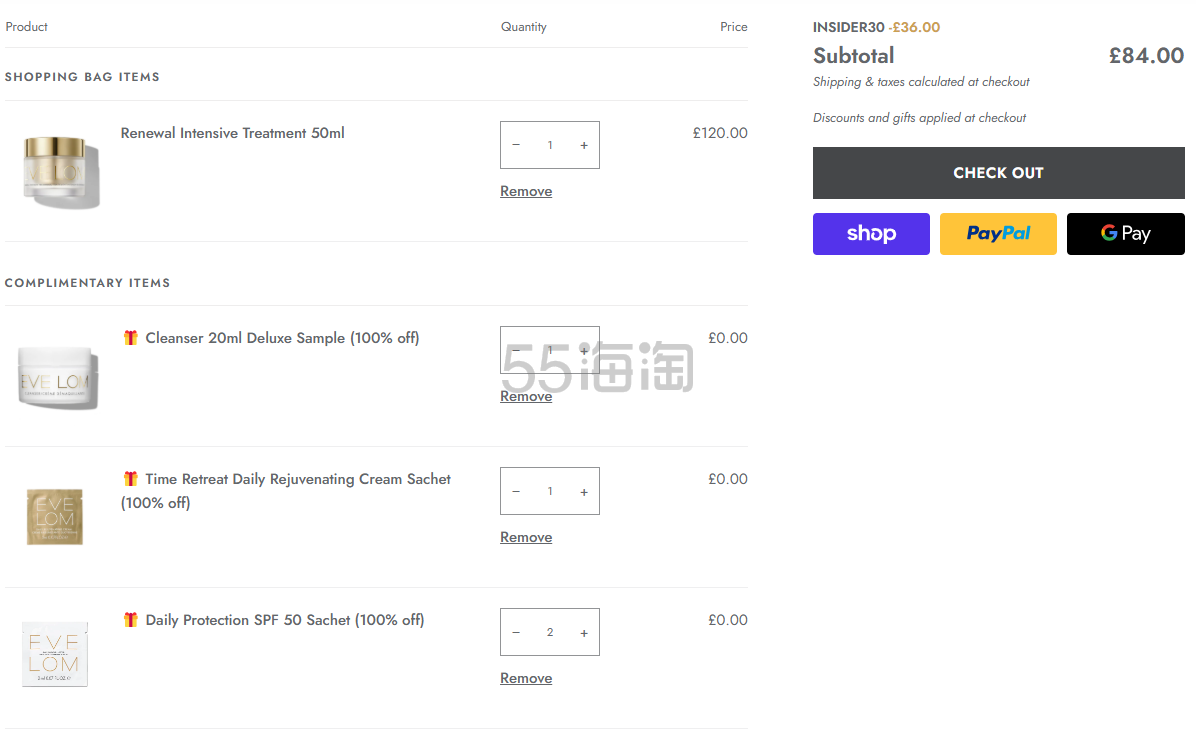Open Cleanser Deluxe Sample jar thumbnail
The image size is (1196, 734).
(58, 378)
